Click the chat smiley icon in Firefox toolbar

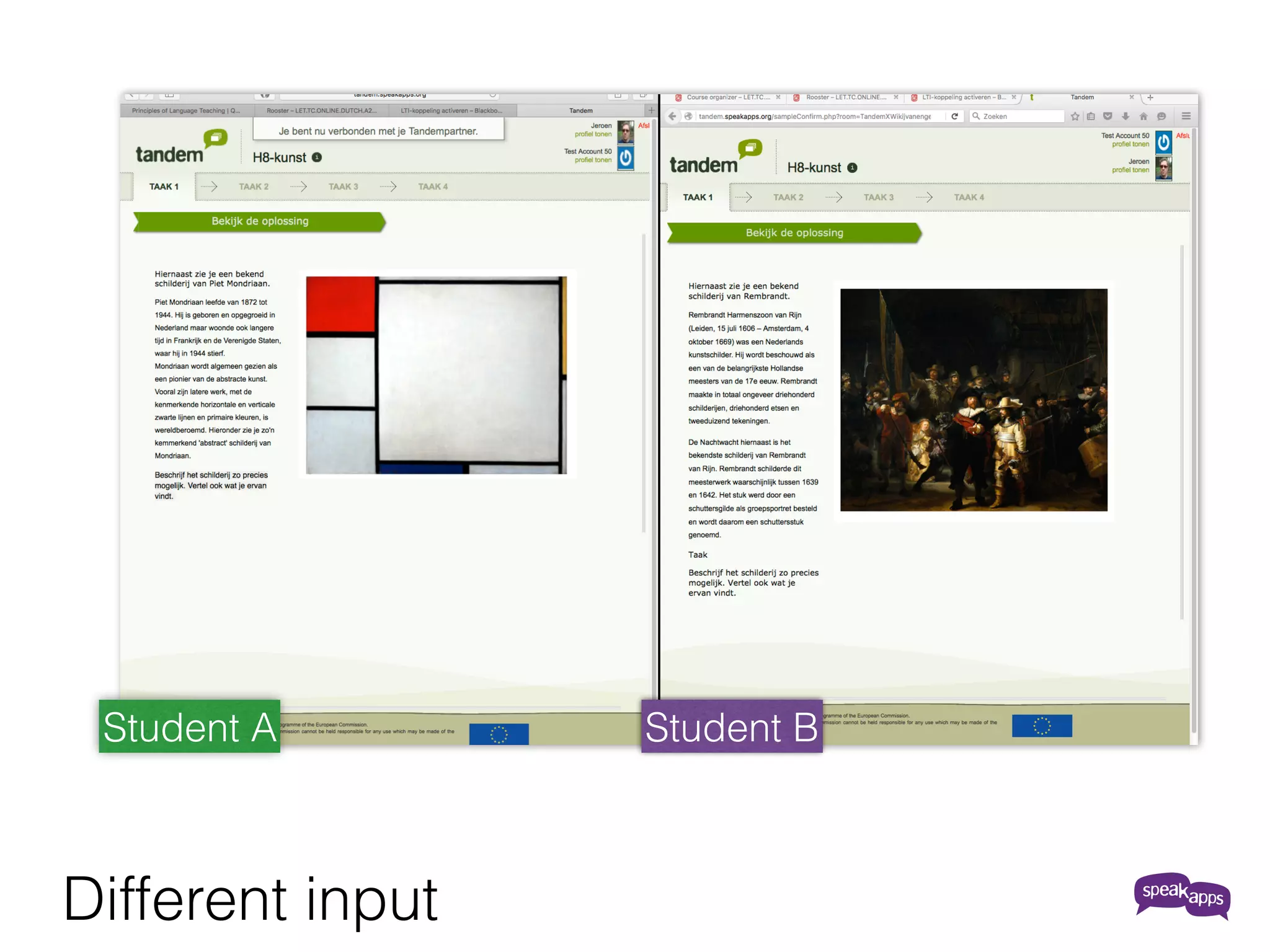[1161, 117]
